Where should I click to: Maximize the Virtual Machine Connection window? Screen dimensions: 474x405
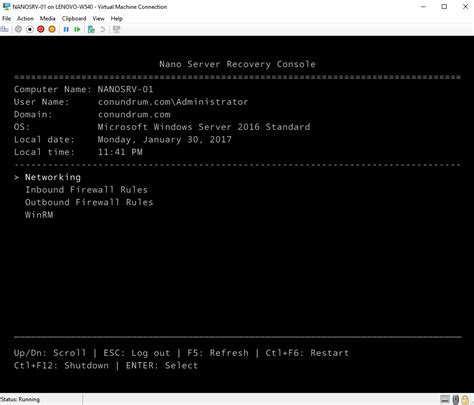coord(444,6)
